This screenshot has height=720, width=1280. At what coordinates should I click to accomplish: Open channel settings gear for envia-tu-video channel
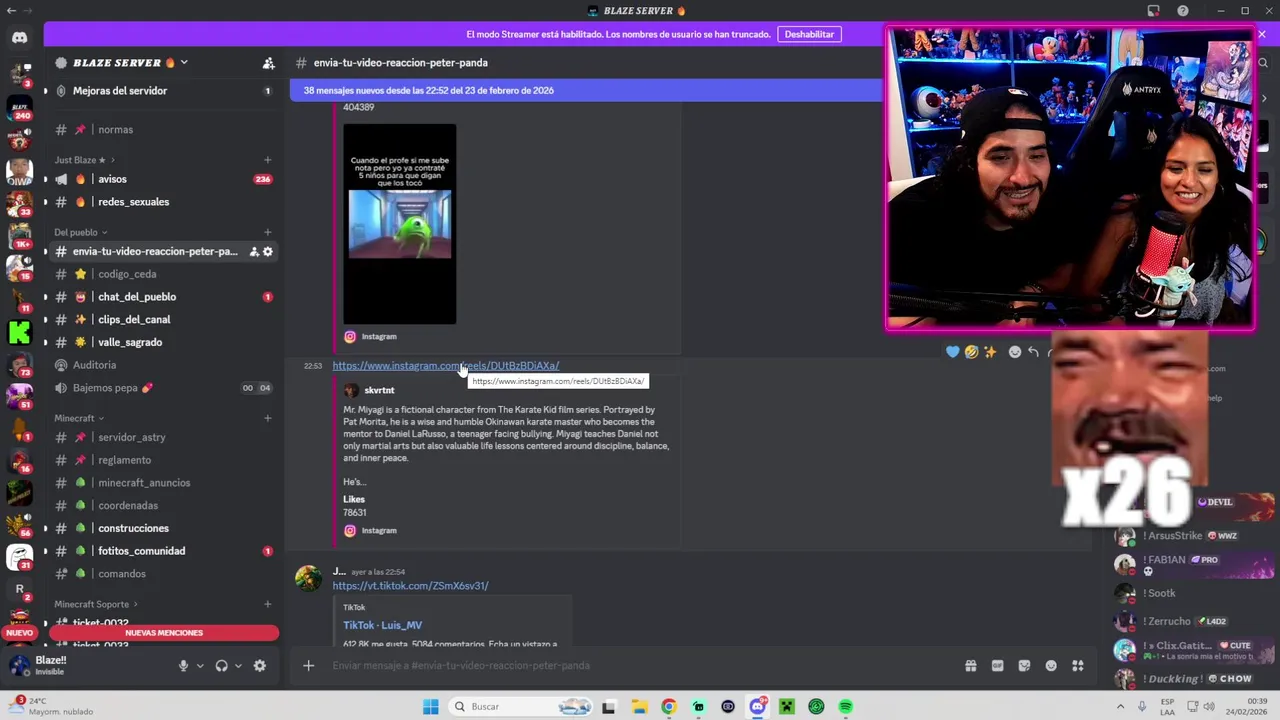coord(267,252)
